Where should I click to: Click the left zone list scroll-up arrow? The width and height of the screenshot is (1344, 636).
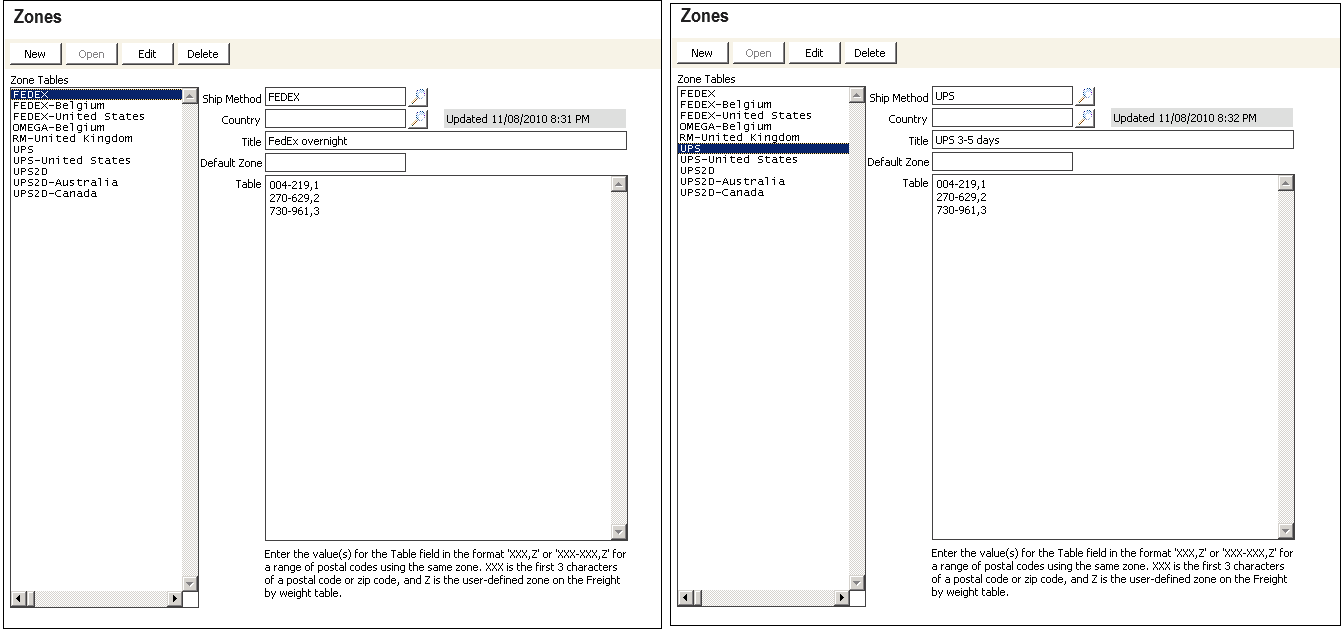click(190, 97)
